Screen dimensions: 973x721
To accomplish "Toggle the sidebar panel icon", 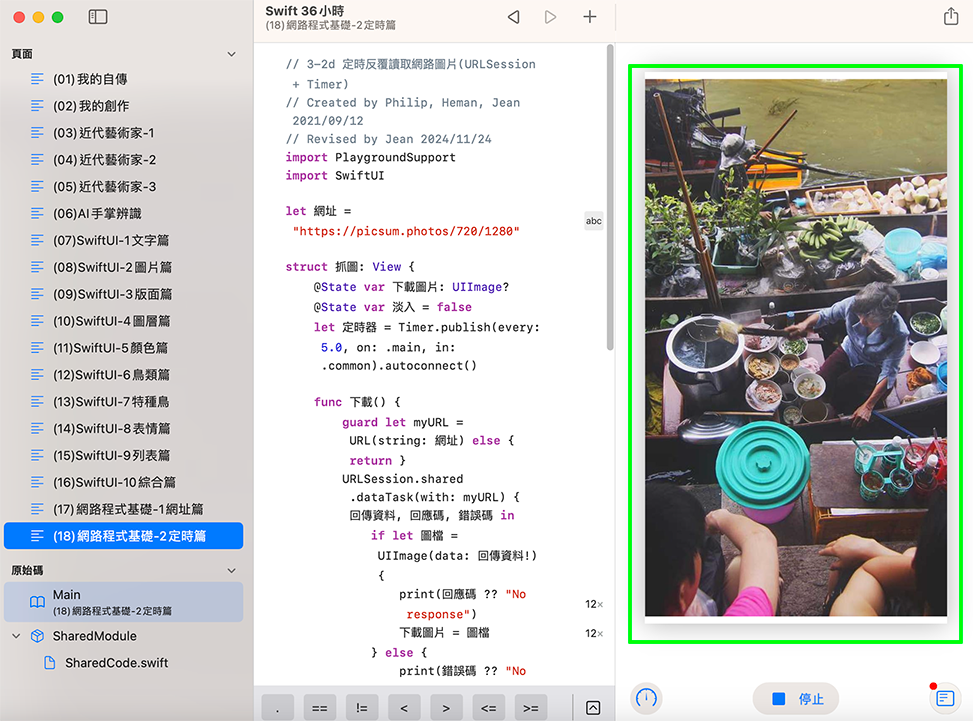I will [97, 17].
